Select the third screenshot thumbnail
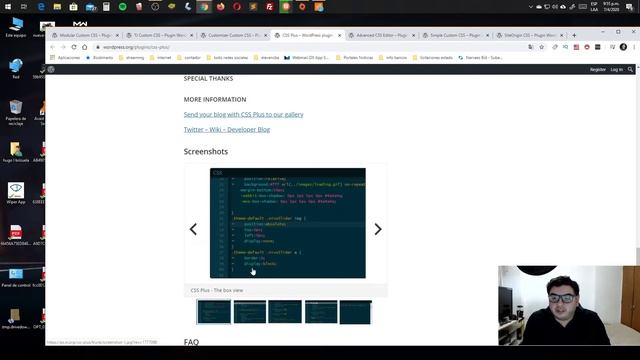 285,312
